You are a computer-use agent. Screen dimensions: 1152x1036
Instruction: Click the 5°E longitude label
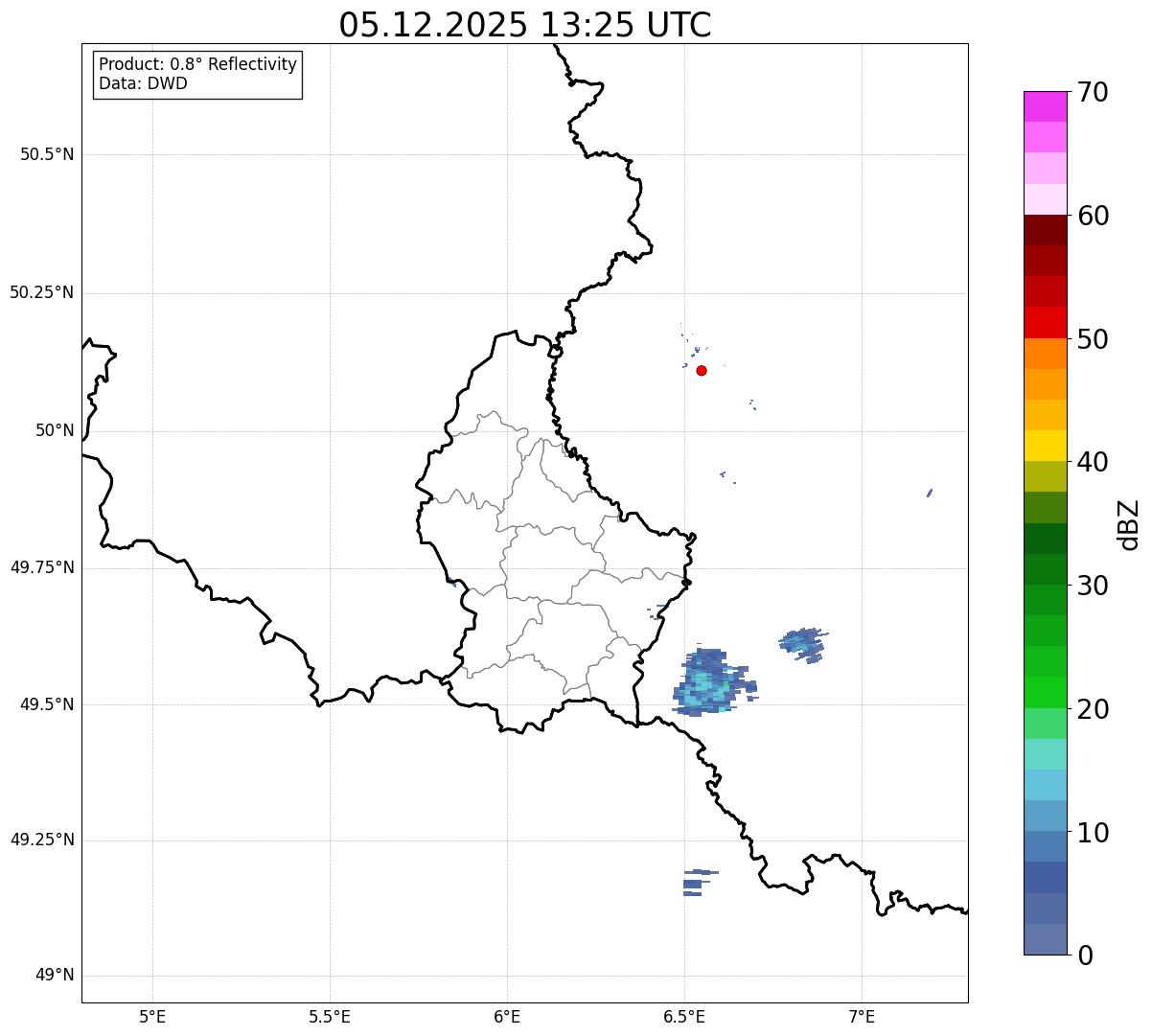coord(152,1016)
